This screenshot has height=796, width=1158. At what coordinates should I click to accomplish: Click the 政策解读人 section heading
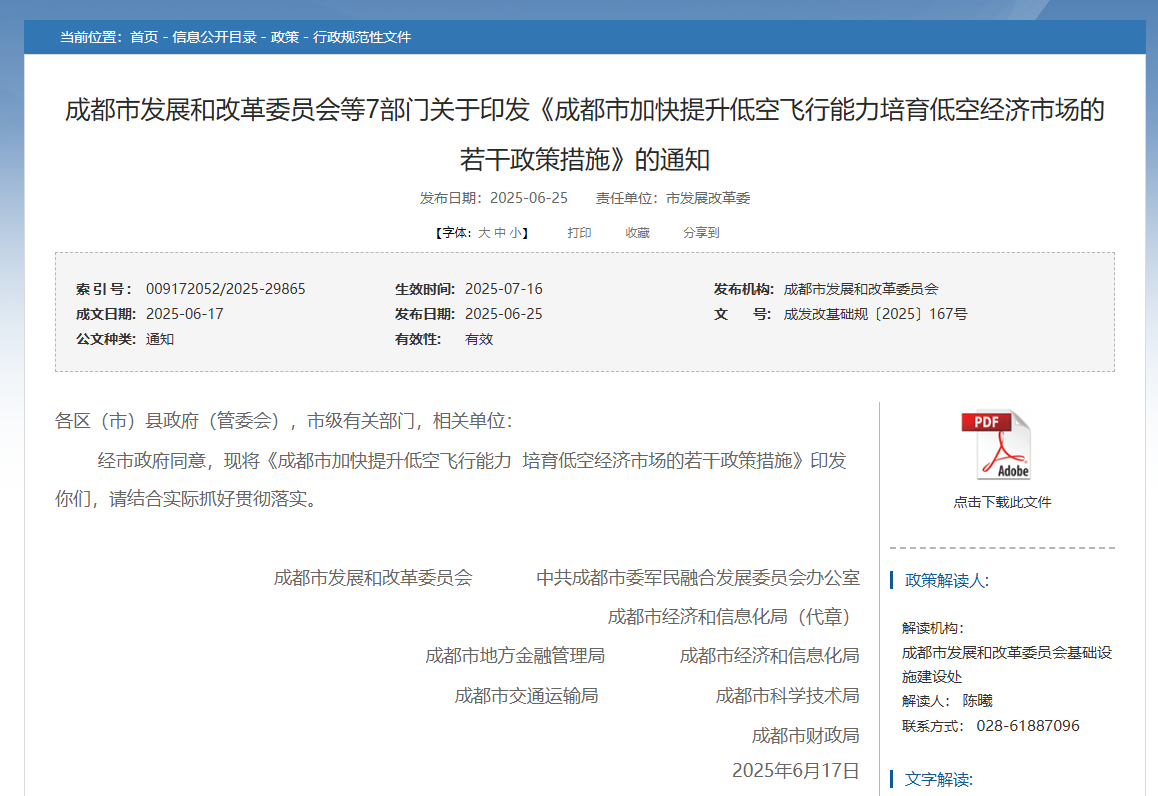click(946, 580)
